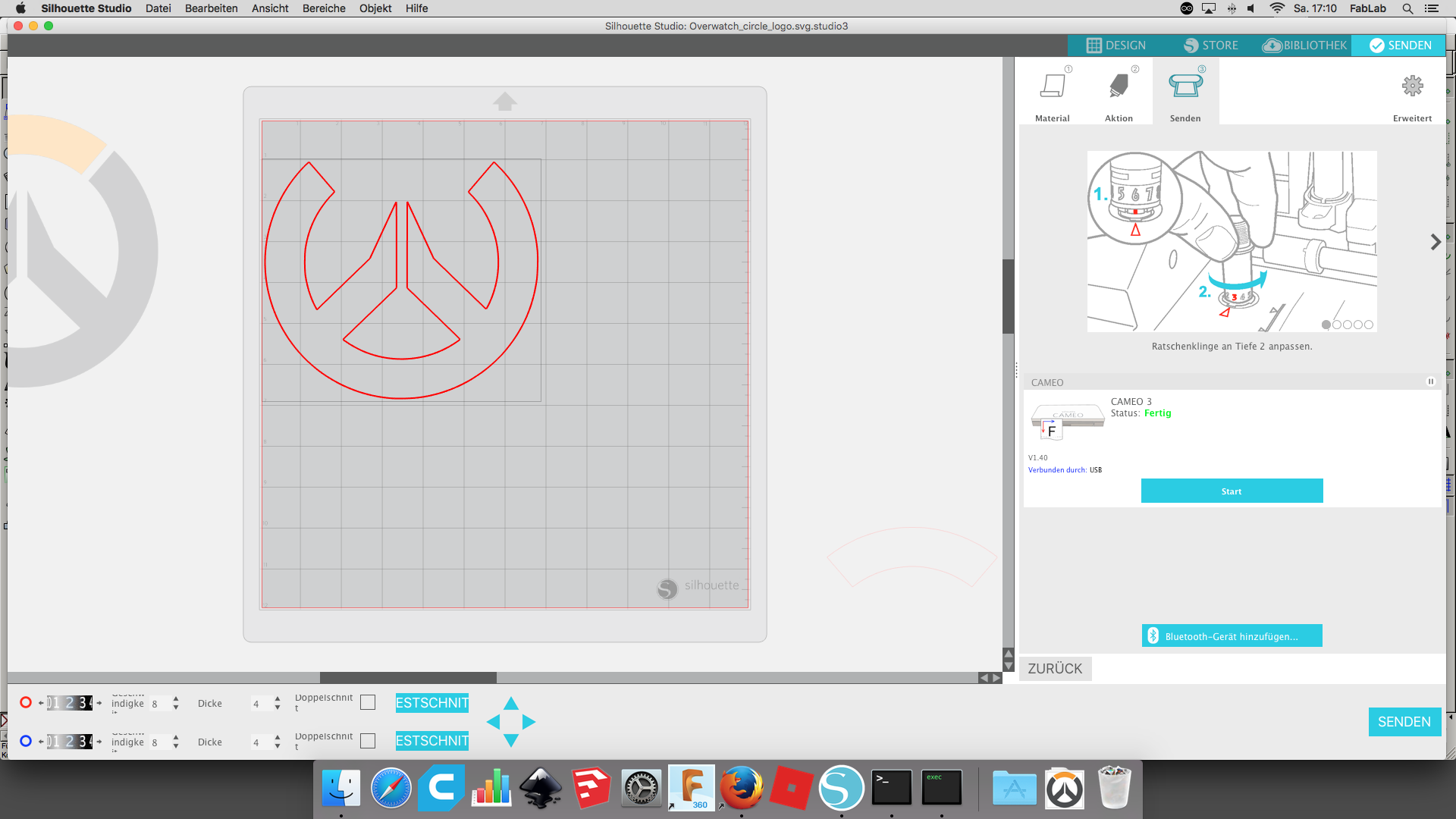Show next blade instruction slide
This screenshot has height=819, width=1456.
point(1435,242)
